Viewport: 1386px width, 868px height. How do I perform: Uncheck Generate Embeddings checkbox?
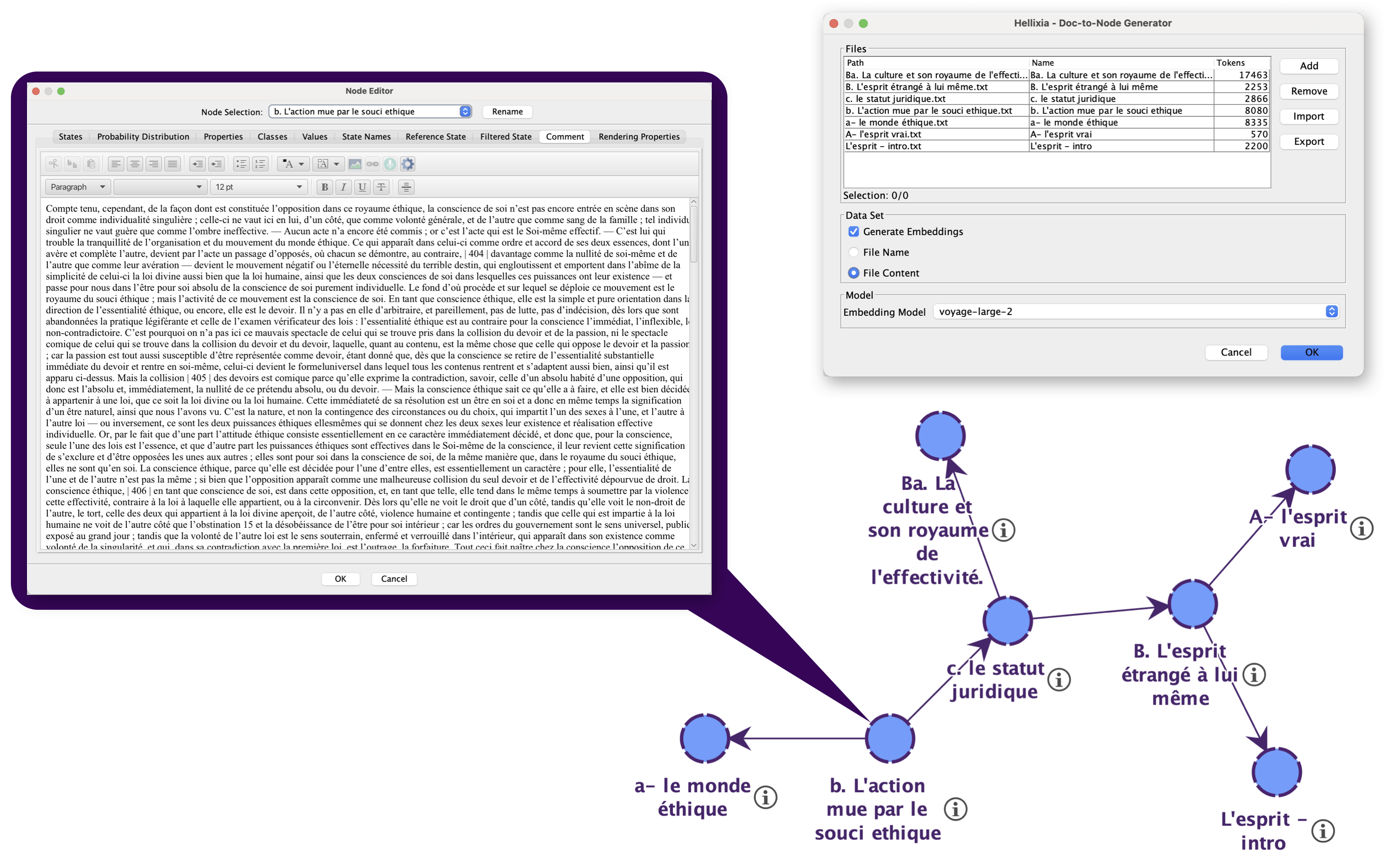click(853, 231)
